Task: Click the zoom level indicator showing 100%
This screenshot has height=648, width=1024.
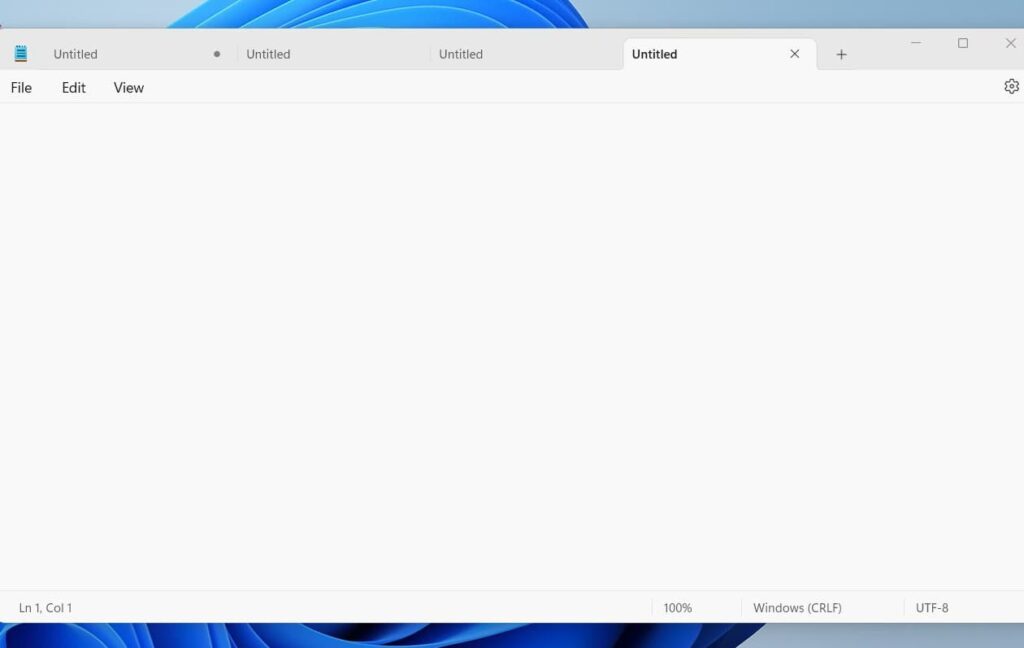Action: pos(678,607)
